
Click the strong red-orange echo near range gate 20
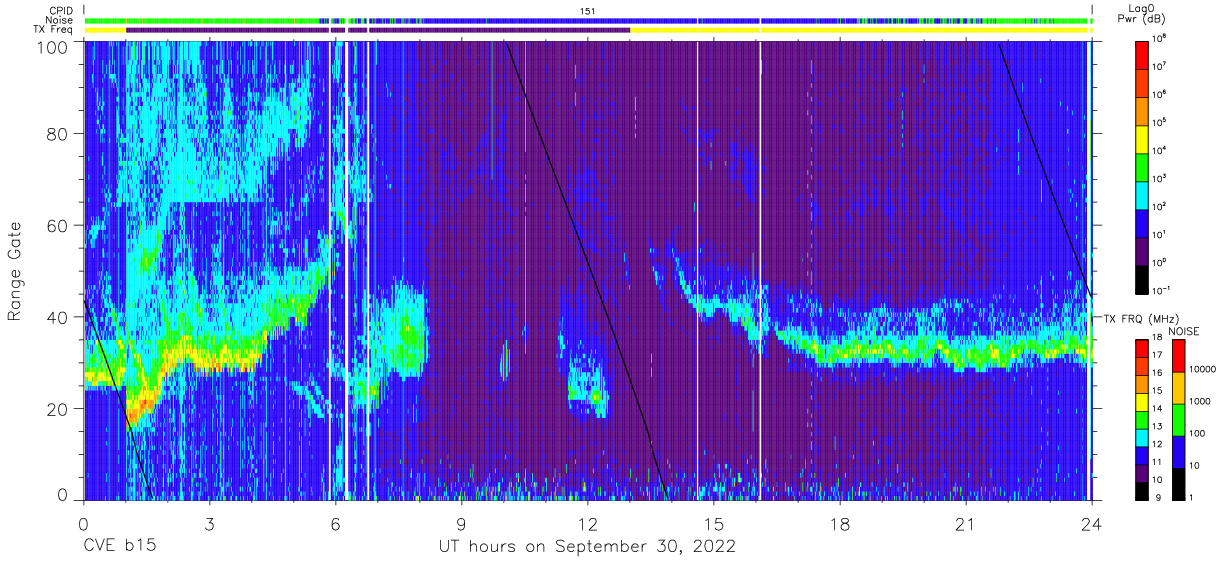140,406
